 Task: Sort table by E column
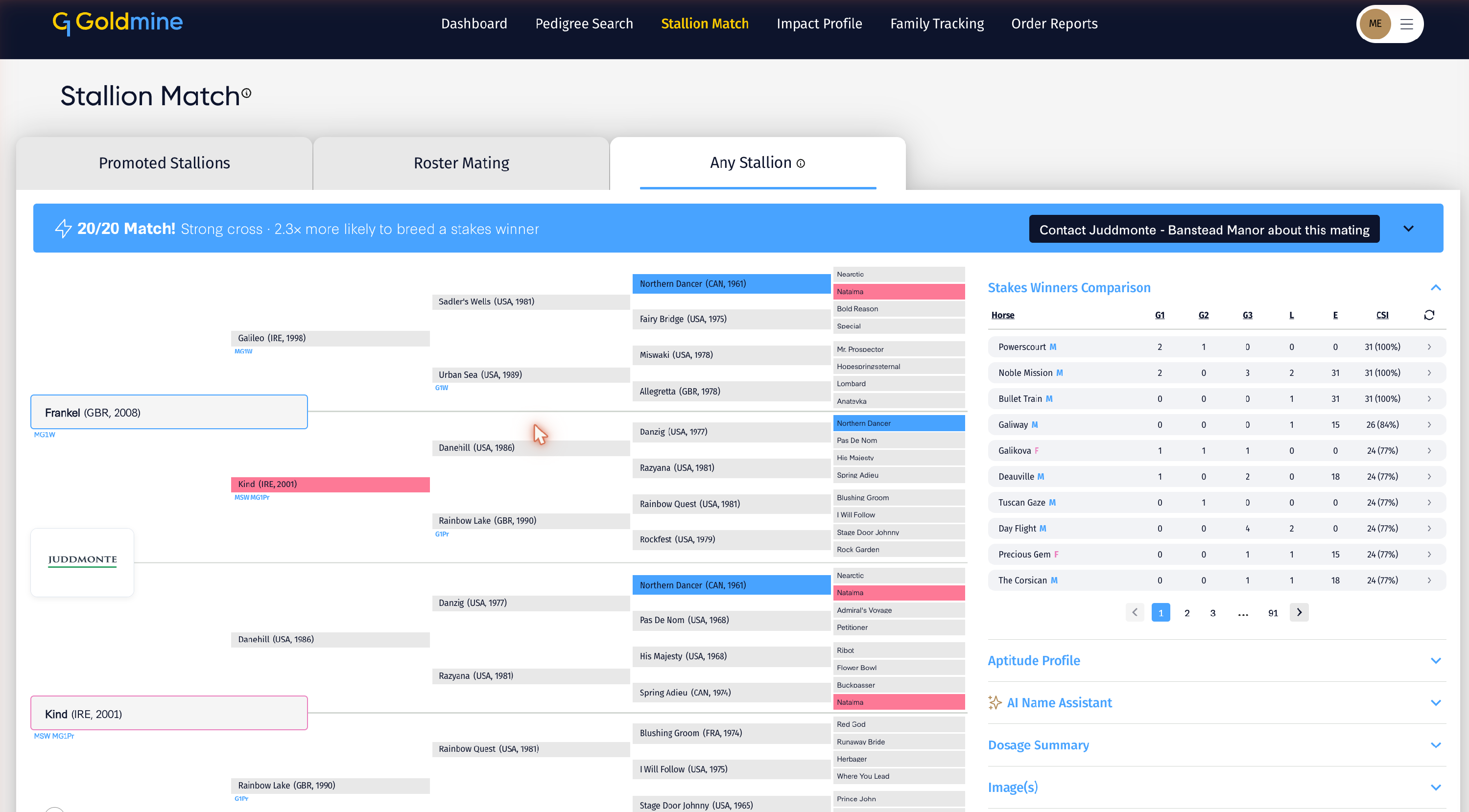(1335, 315)
